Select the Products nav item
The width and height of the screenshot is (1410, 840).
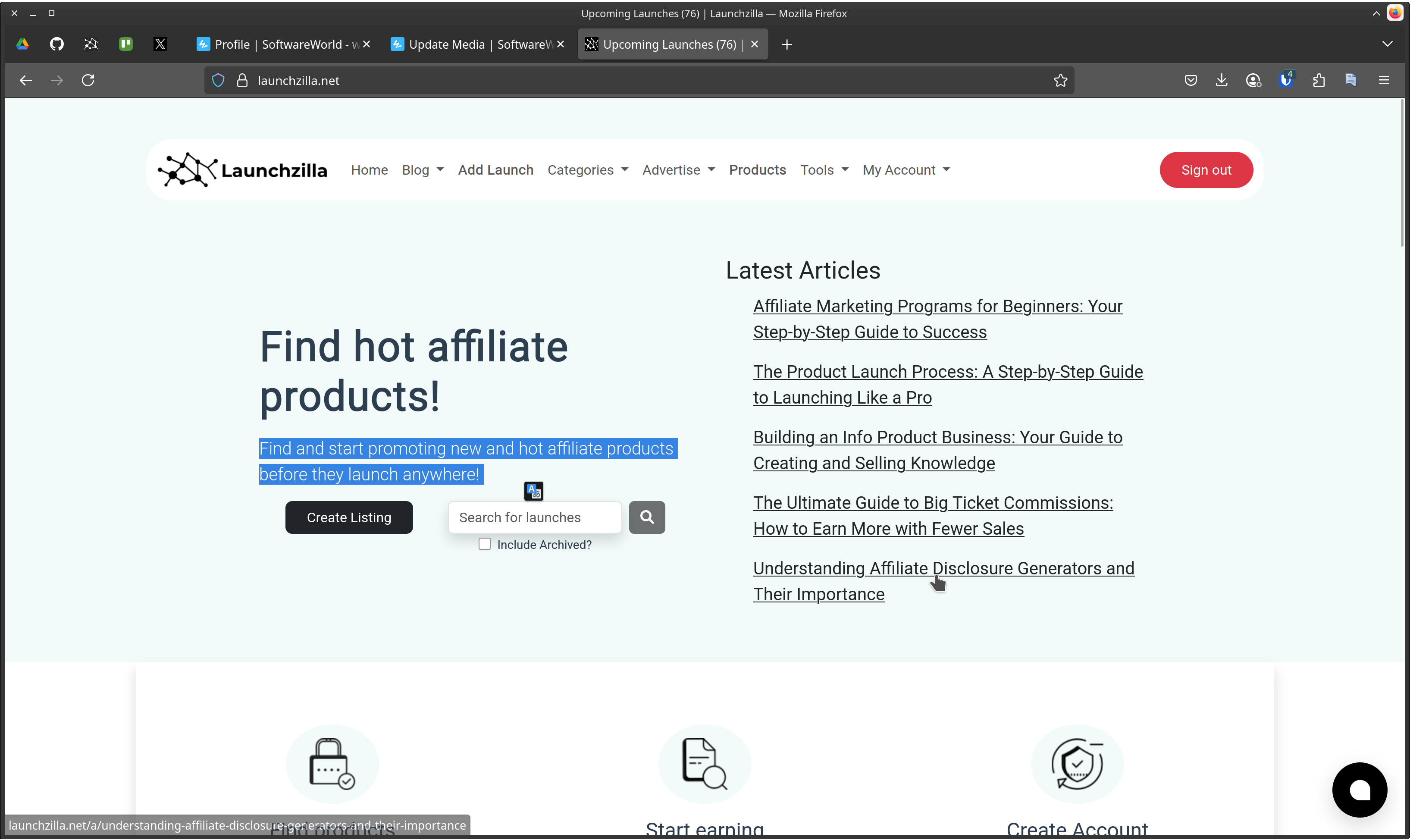(x=757, y=170)
